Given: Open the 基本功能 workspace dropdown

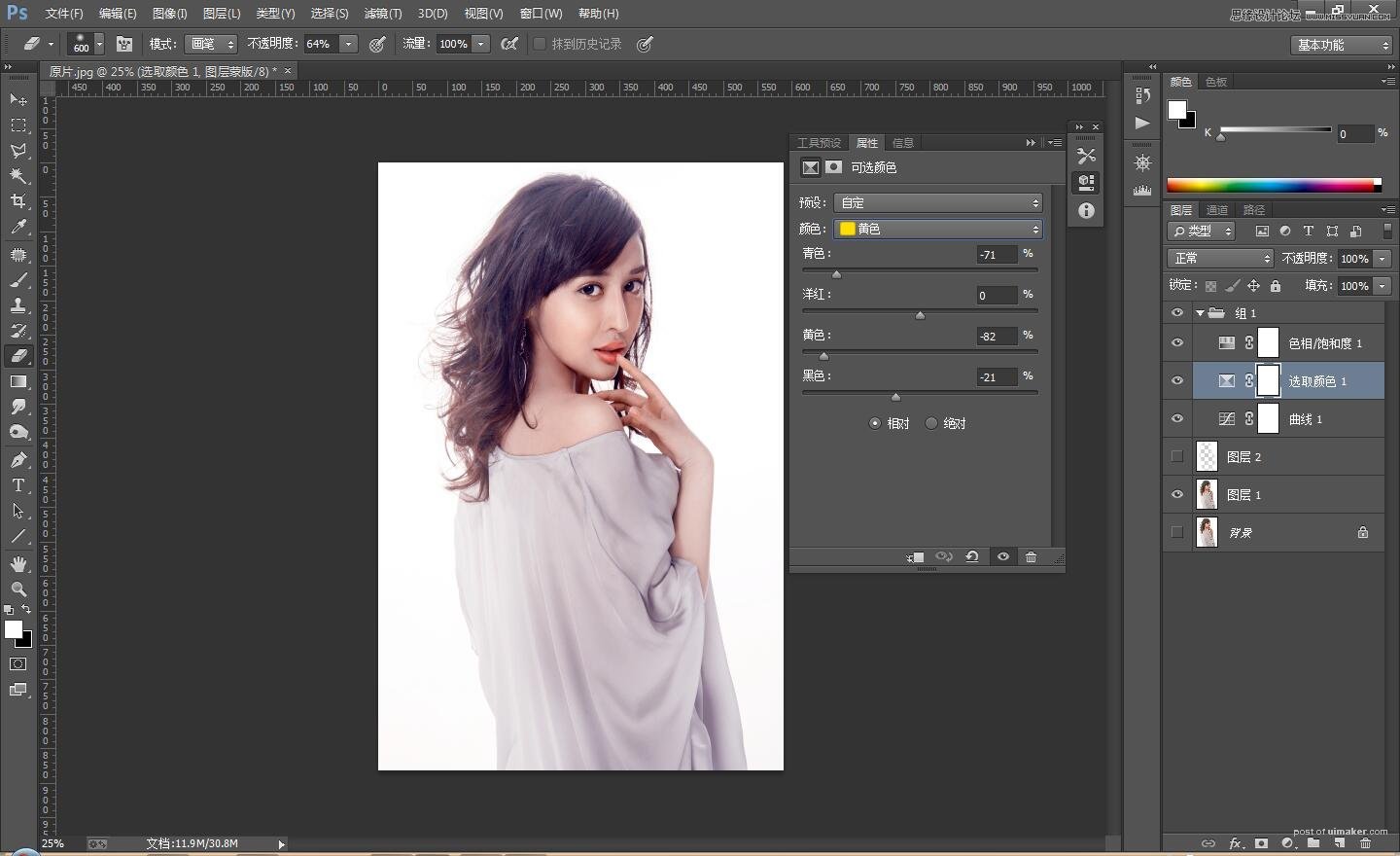Looking at the screenshot, I should [1344, 45].
